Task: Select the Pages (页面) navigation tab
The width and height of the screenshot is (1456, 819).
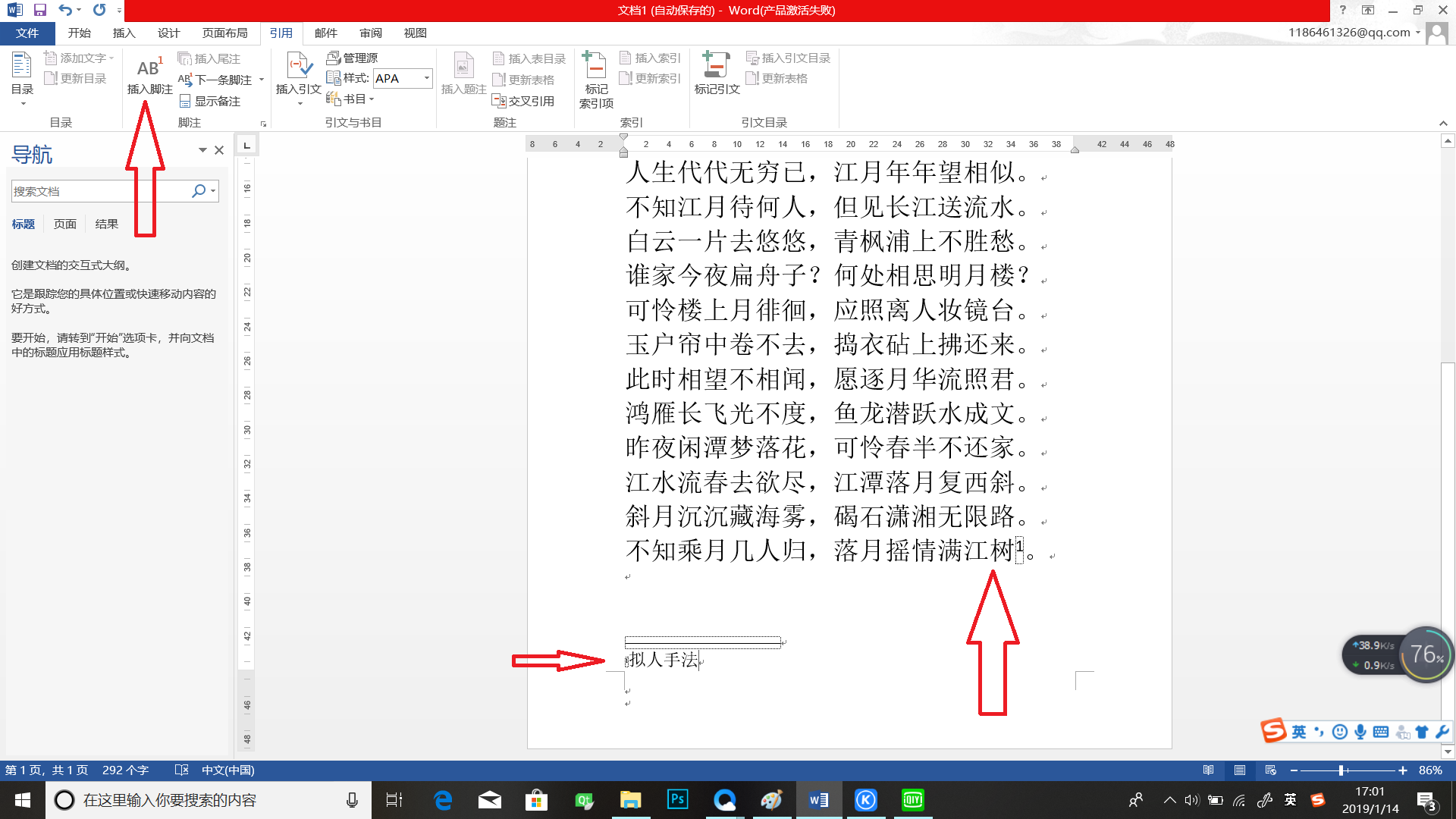Action: point(65,224)
